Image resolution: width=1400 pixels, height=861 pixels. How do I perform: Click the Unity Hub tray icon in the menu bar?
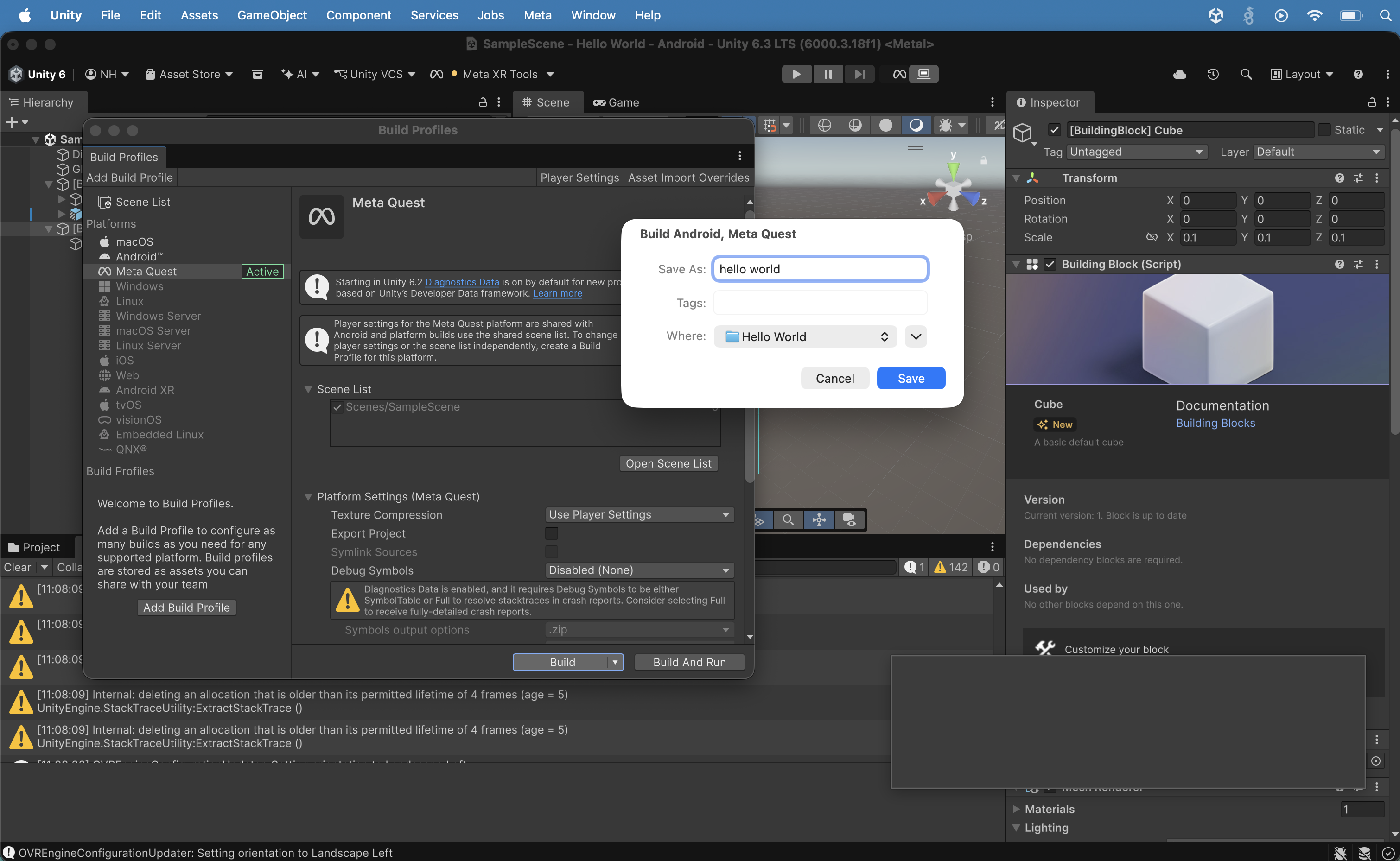1215,15
